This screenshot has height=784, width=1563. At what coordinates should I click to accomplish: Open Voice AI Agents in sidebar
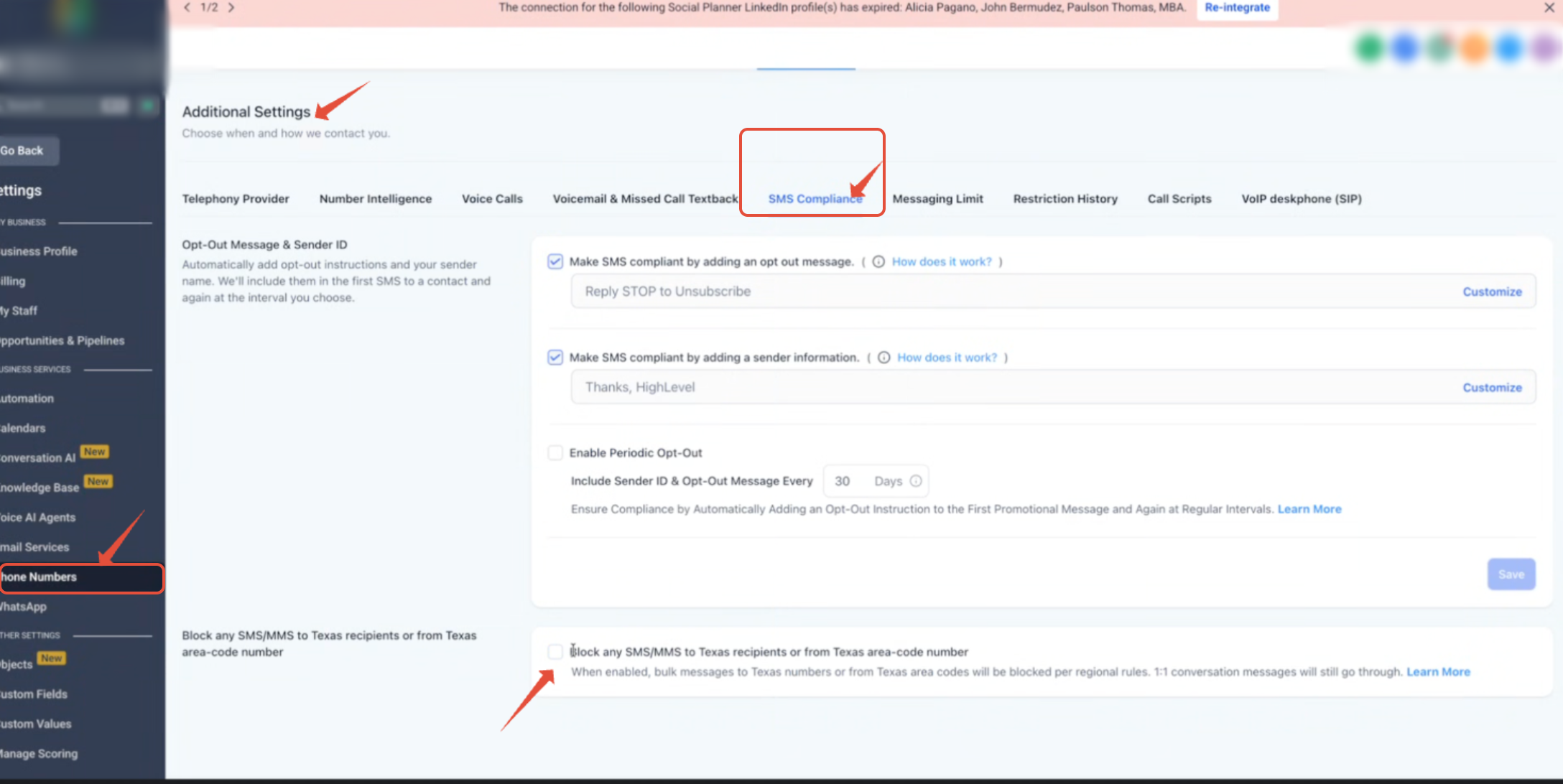(38, 518)
